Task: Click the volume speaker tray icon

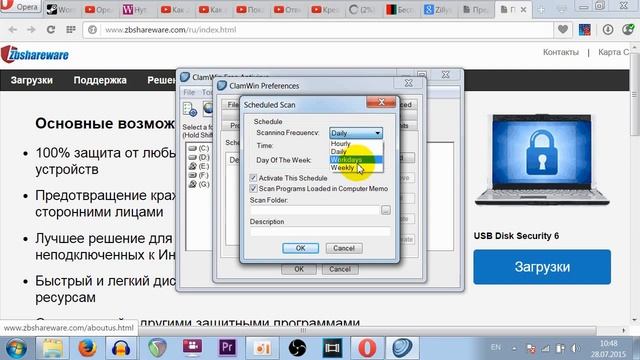Action: pyautogui.click(x=575, y=348)
